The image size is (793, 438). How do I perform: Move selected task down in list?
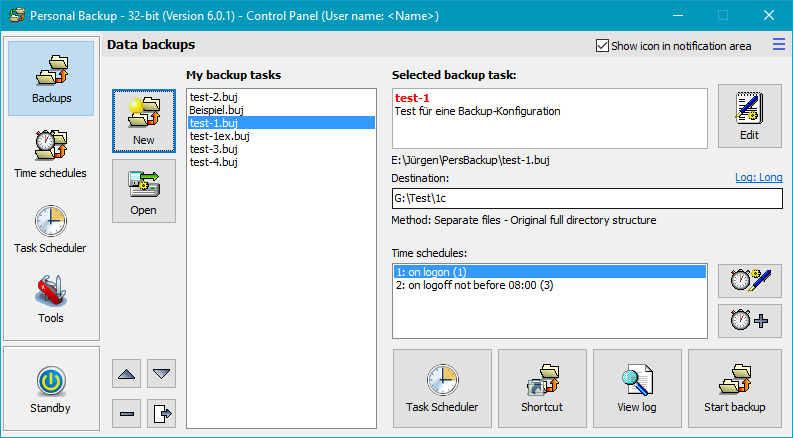[x=161, y=374]
